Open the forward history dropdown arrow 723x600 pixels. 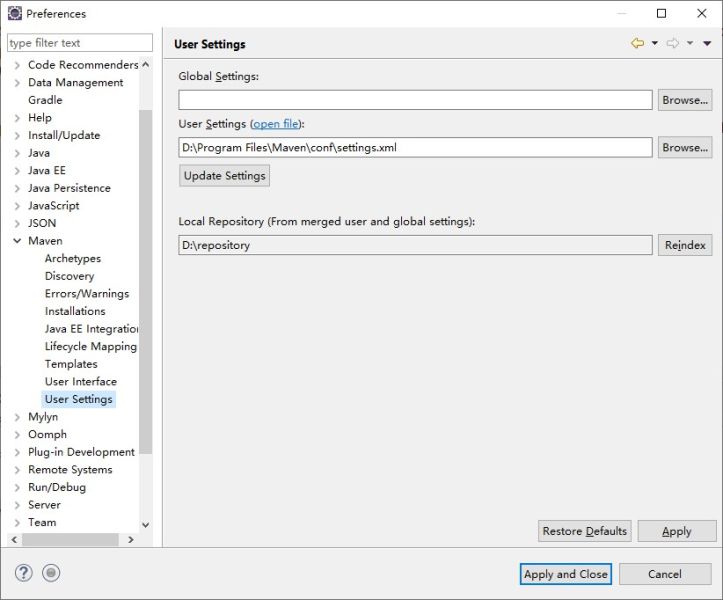(690, 43)
